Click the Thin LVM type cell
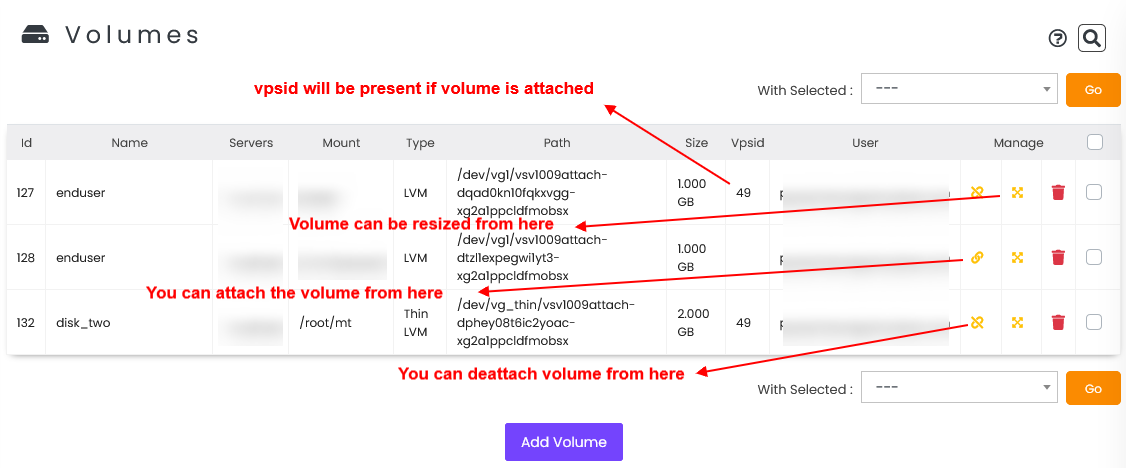Viewport: 1126px width, 468px height. (x=416, y=323)
